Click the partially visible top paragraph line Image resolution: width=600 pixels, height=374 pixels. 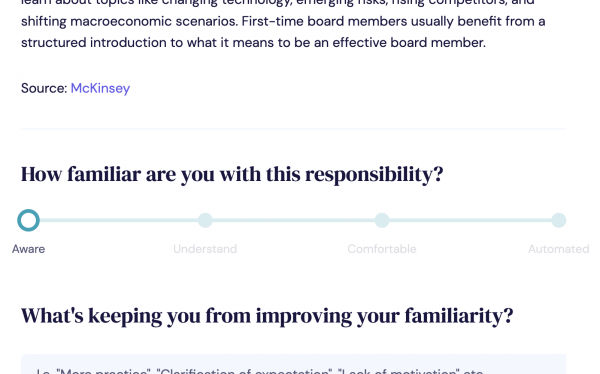tap(278, 3)
